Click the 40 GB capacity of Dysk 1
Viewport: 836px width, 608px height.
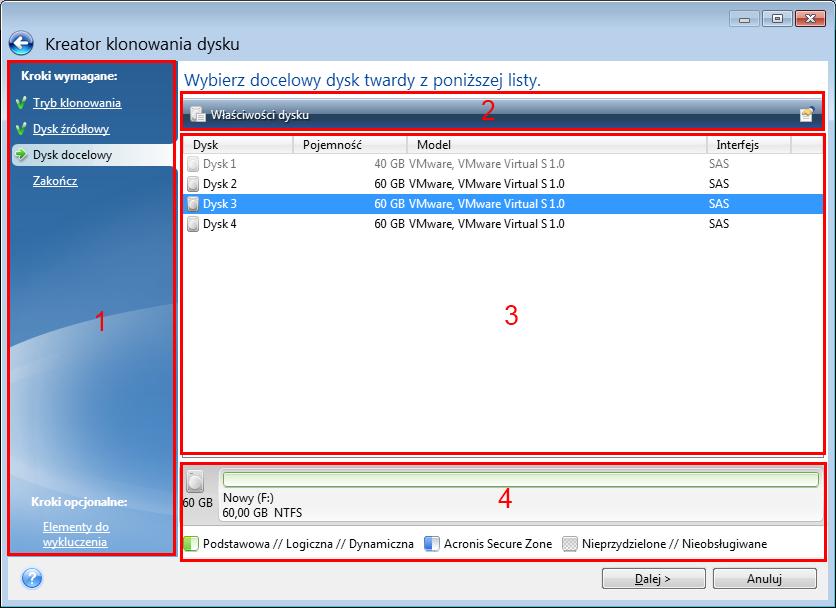pos(389,164)
